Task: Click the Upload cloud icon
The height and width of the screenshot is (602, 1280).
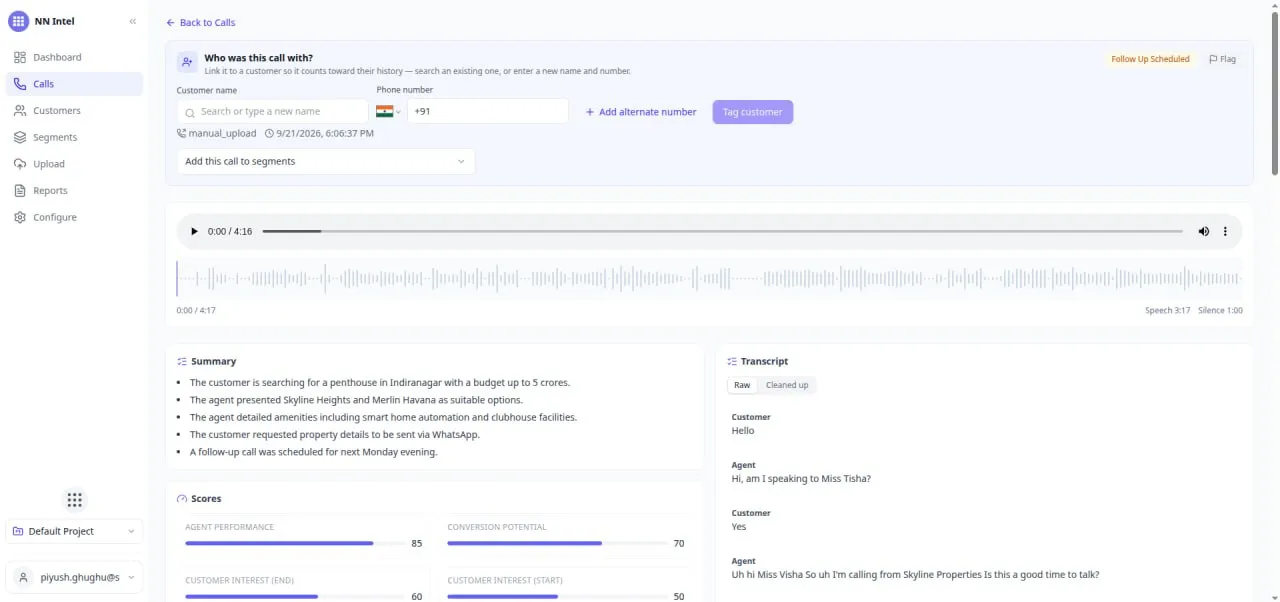Action: pos(20,164)
